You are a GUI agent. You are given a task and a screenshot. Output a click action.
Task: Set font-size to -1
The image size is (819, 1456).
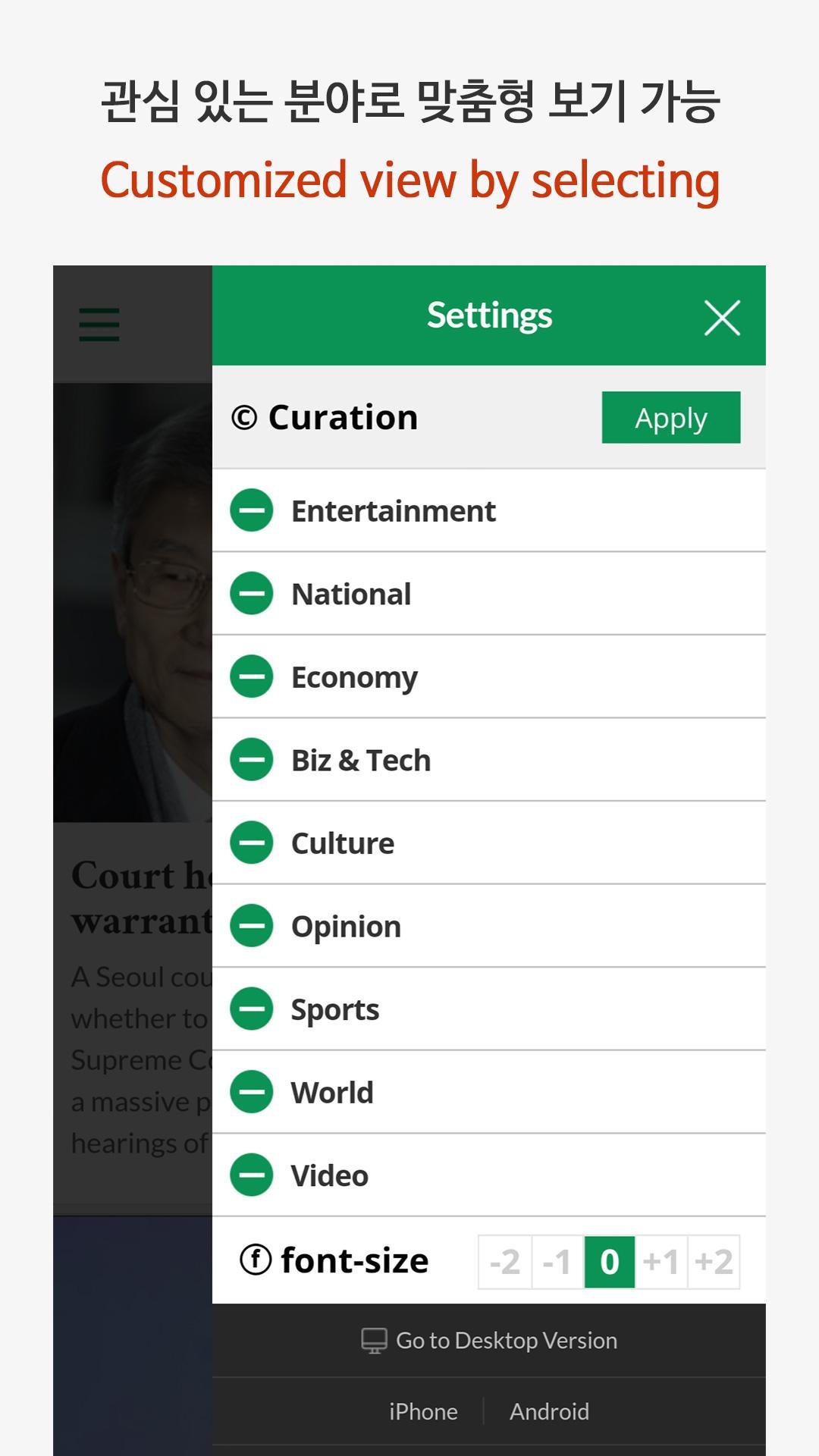[557, 1262]
